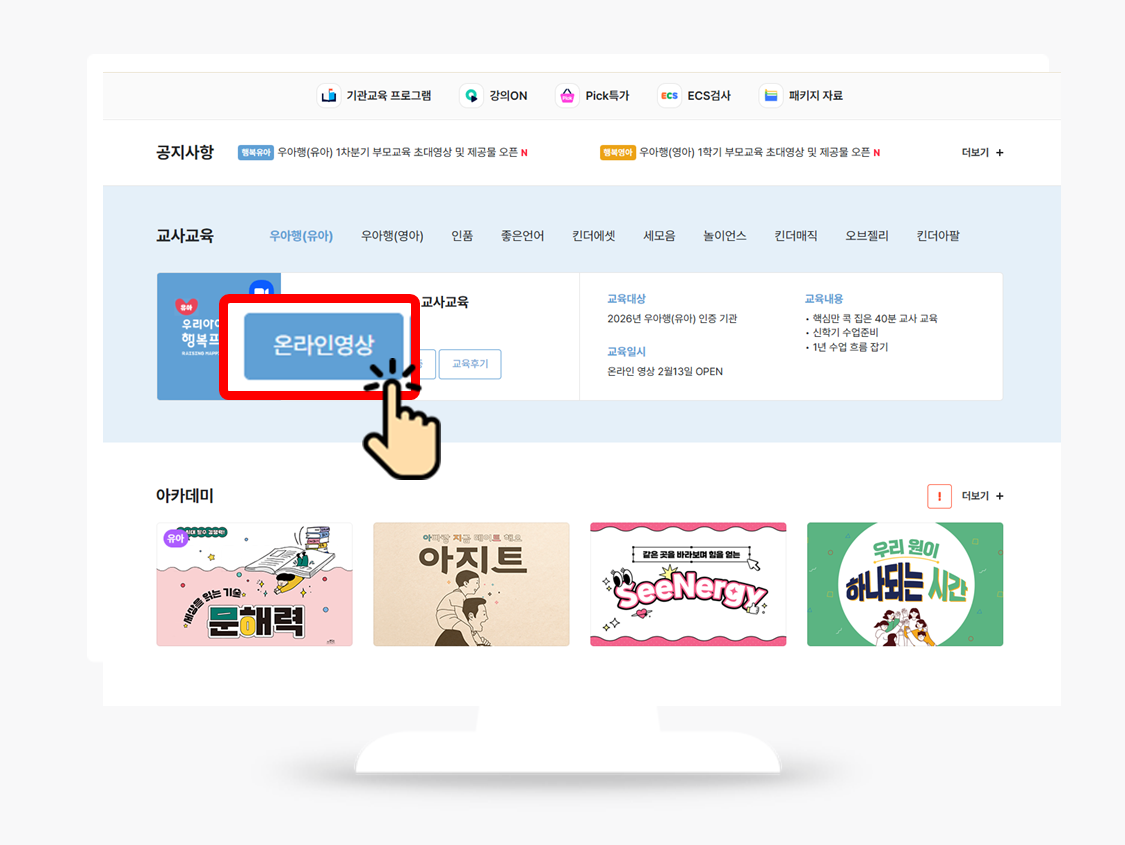Choose the 킨더아필 tab
Image resolution: width=1125 pixels, height=845 pixels.
coord(938,235)
